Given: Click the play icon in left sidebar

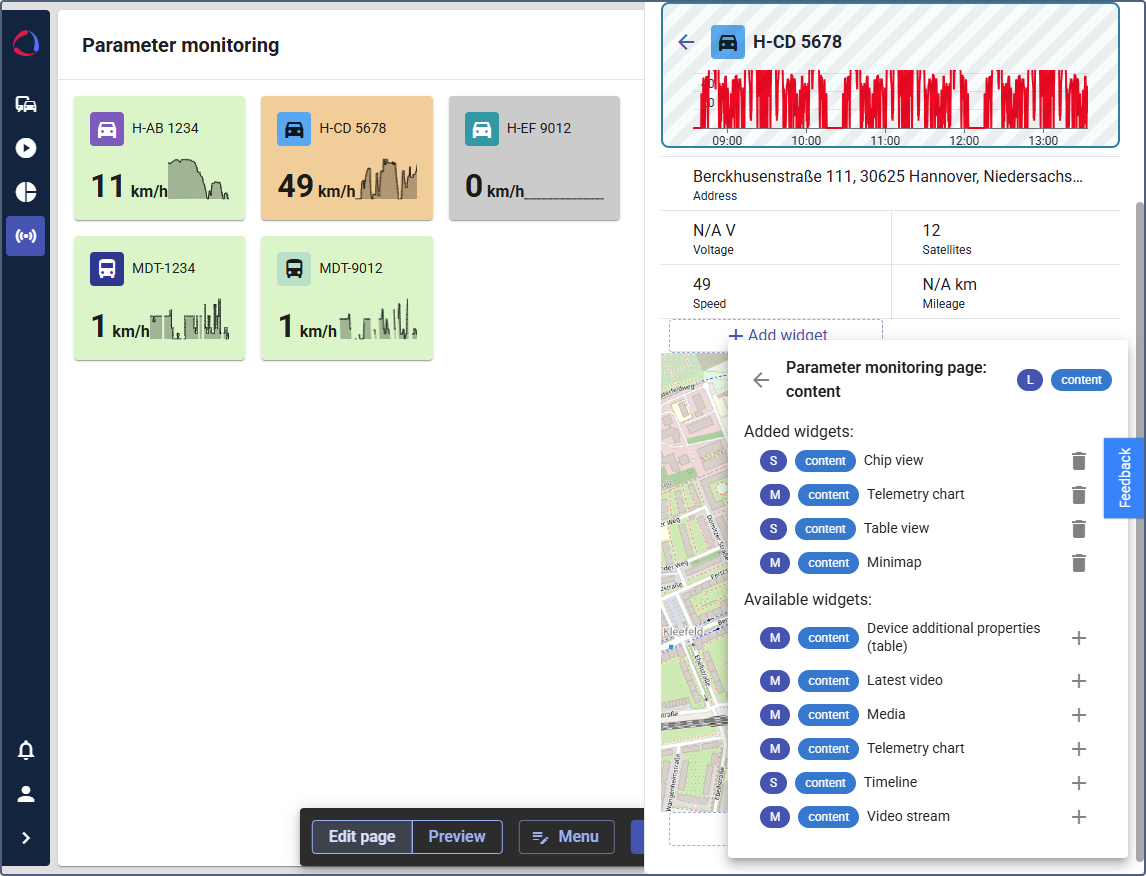Looking at the screenshot, I should coord(26,148).
